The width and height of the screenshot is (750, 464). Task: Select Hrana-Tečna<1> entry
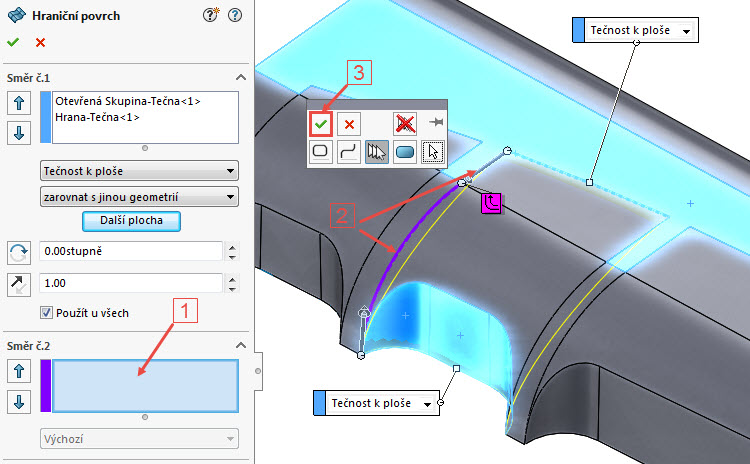pos(97,117)
